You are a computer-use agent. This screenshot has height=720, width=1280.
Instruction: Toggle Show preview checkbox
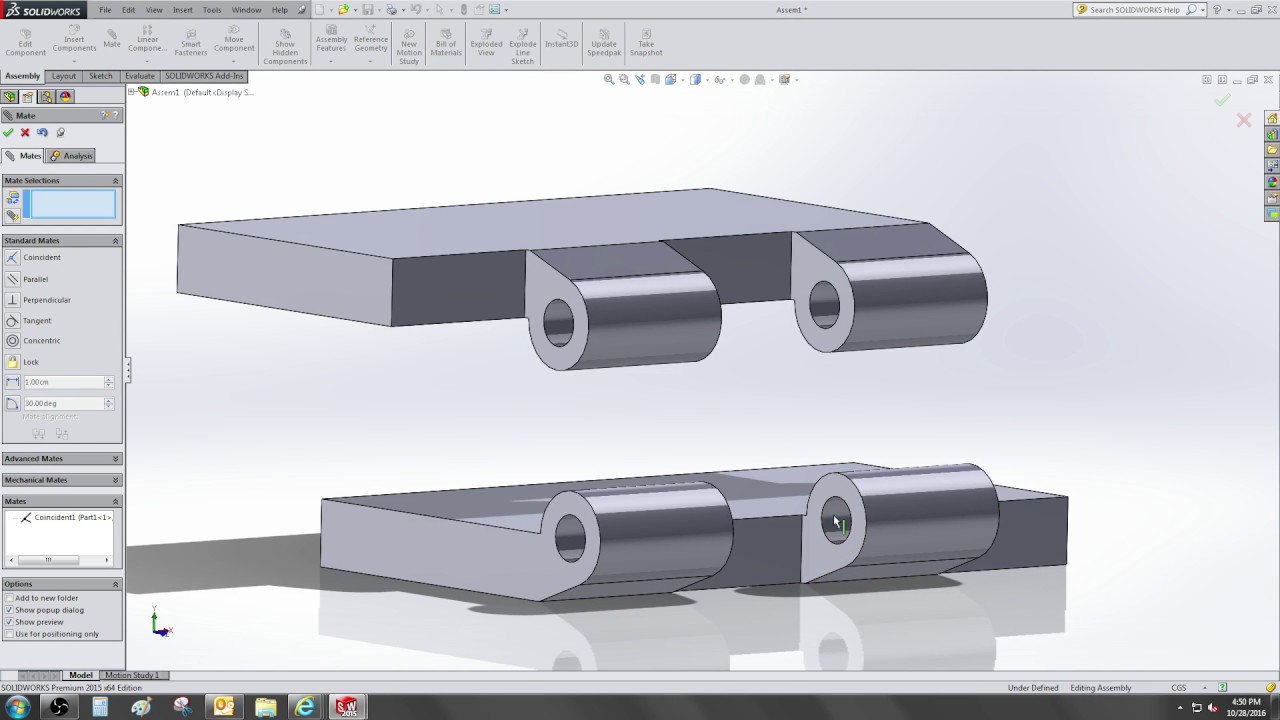click(9, 622)
